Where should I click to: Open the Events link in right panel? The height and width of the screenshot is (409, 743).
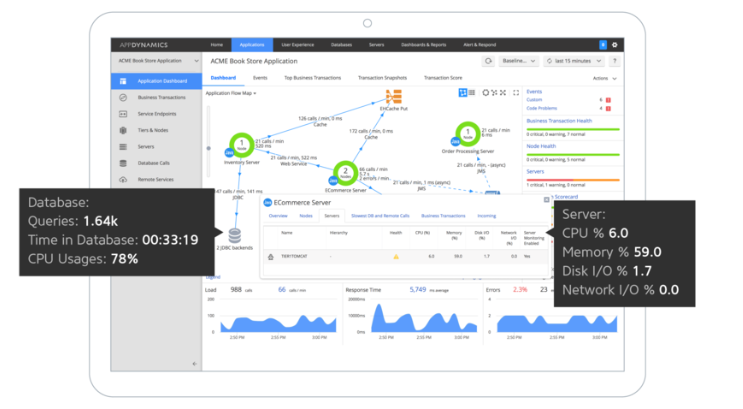[534, 92]
